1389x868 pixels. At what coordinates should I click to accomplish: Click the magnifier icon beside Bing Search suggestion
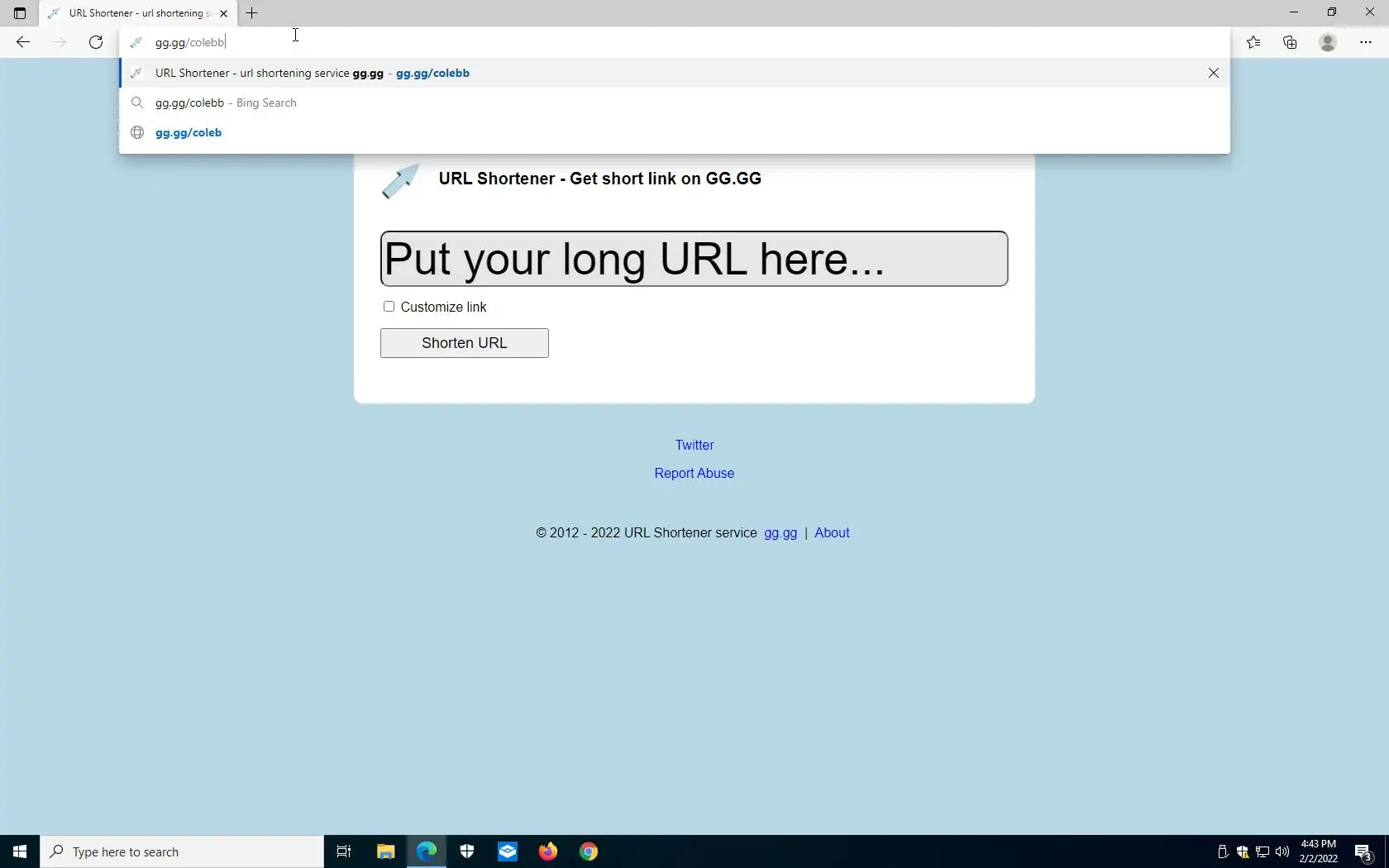137,103
